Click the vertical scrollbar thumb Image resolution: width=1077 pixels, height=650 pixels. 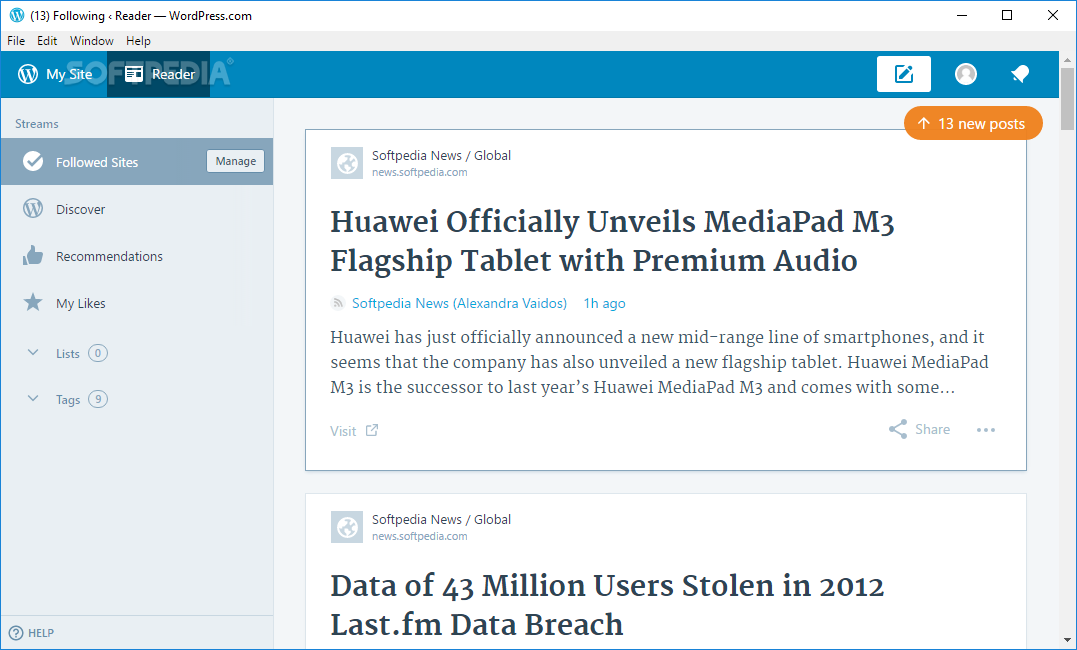(1067, 99)
